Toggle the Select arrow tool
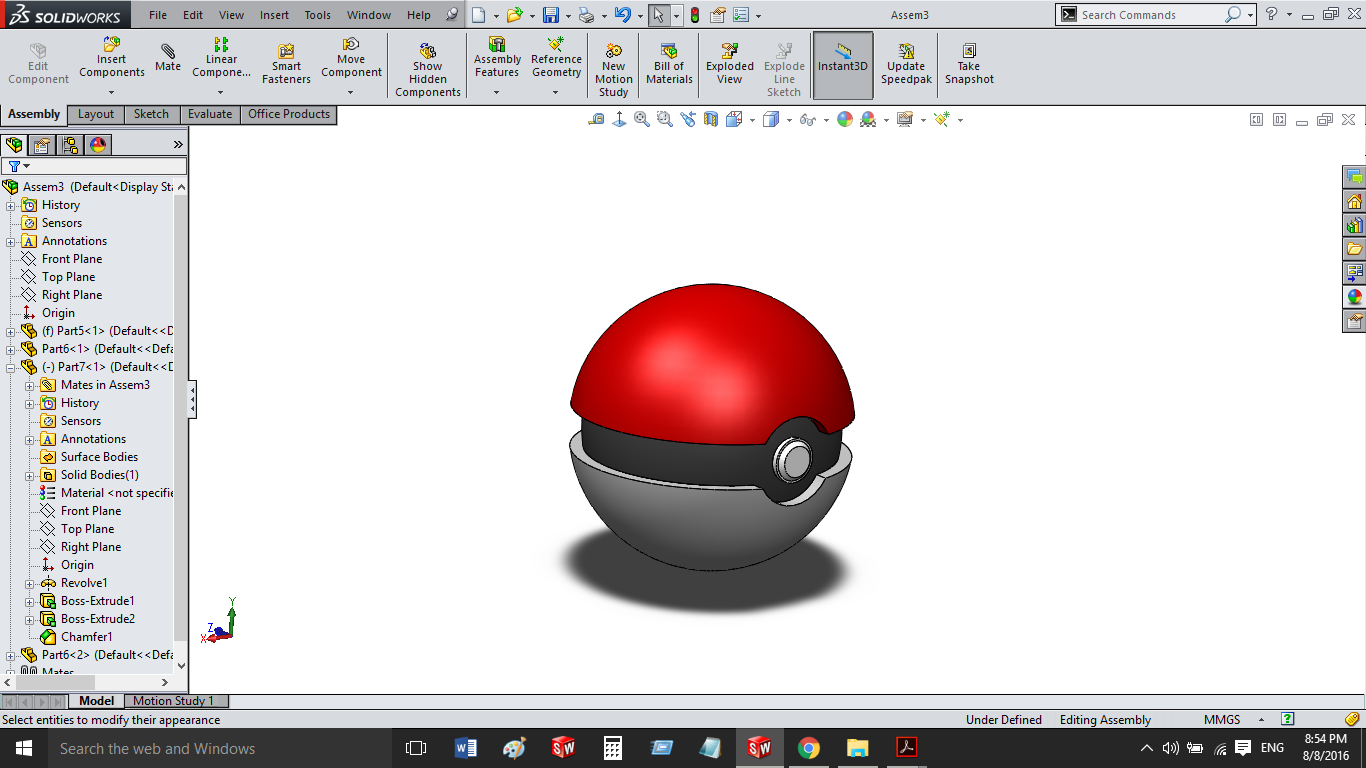Screen dimensions: 1366x768 [658, 15]
